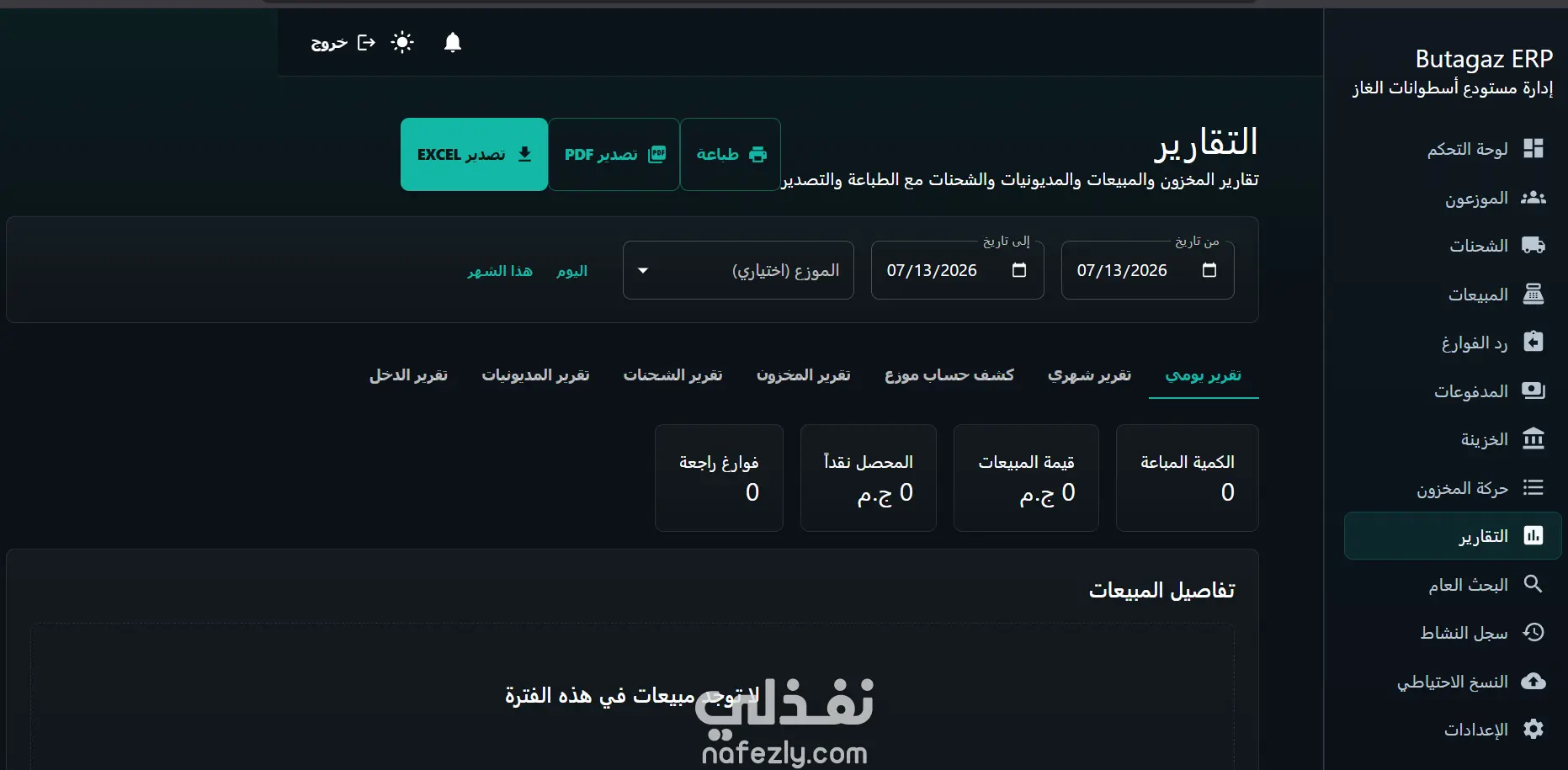Open النسخ الاحتياطي in the sidebar
Screen dimensions: 1568x770
point(1453,682)
